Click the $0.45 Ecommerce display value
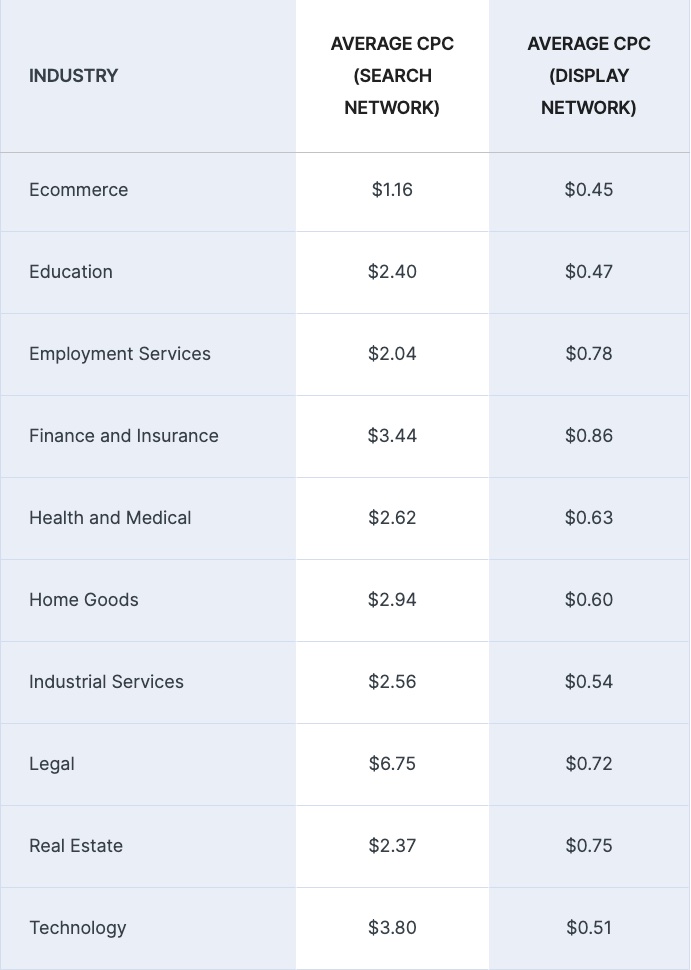The height and width of the screenshot is (970, 691). (x=589, y=189)
